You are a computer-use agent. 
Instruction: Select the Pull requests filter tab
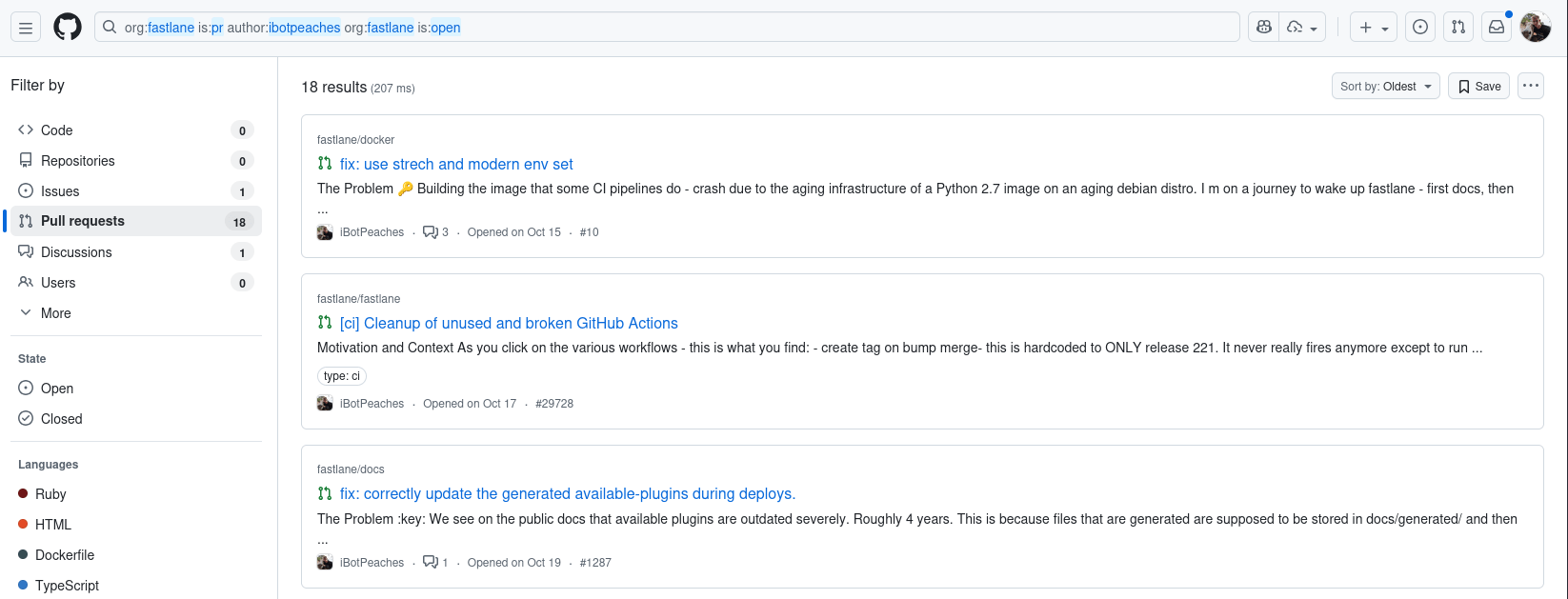pyautogui.click(x=83, y=221)
